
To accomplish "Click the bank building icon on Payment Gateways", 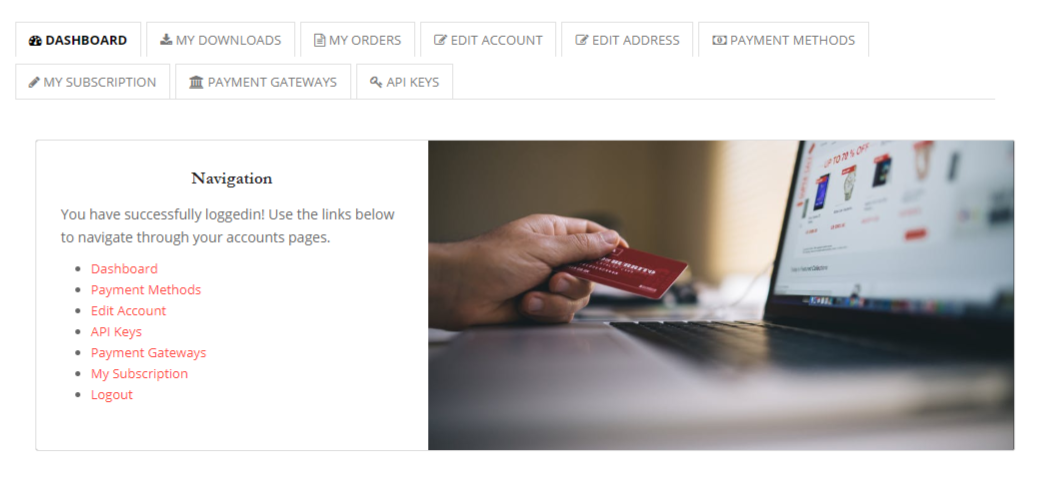I will [x=196, y=82].
